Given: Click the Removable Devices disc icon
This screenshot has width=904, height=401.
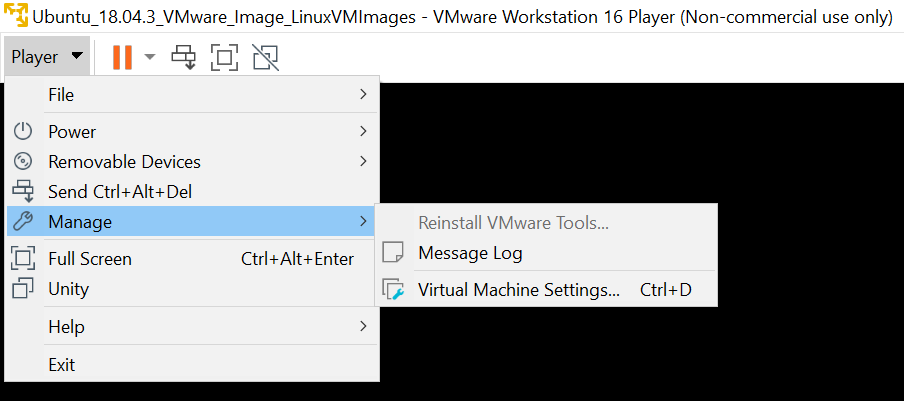Looking at the screenshot, I should pos(22,161).
